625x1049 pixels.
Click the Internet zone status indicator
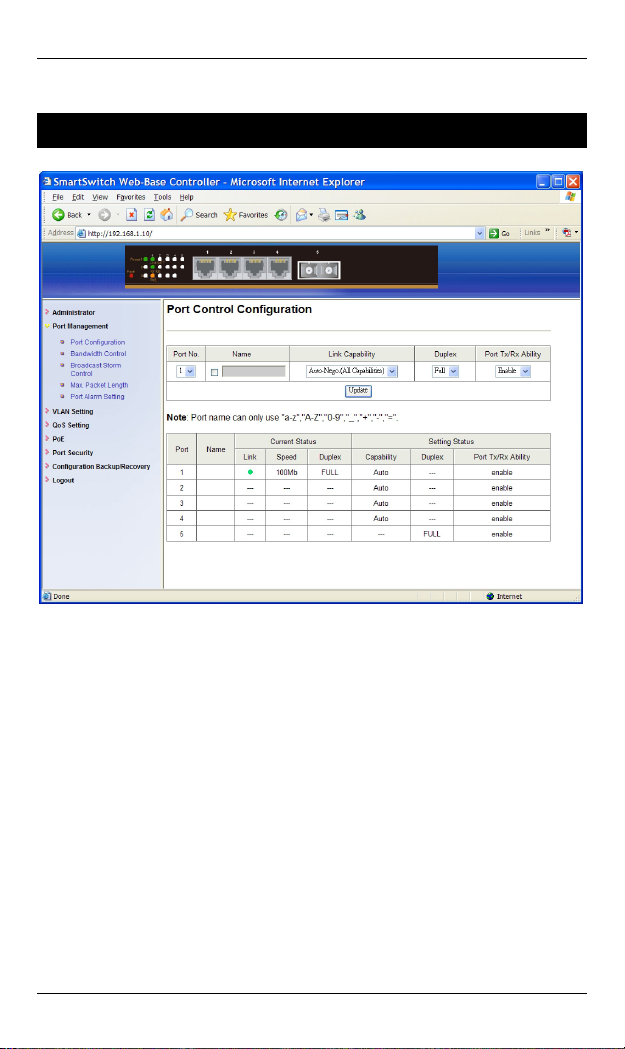[x=505, y=596]
